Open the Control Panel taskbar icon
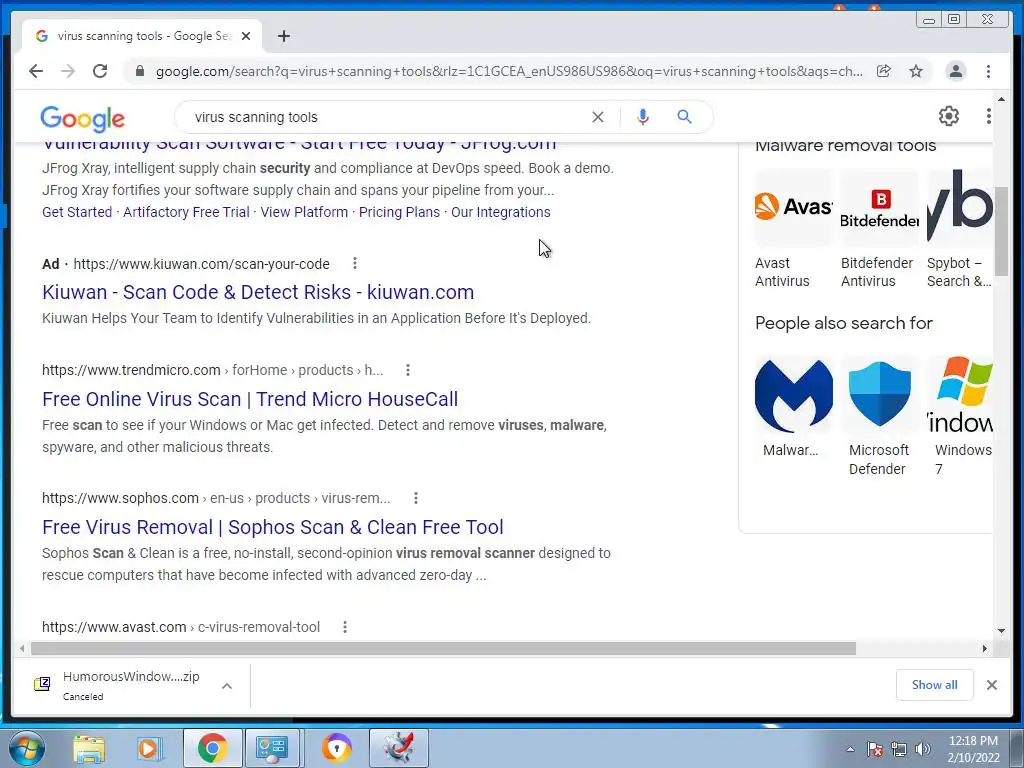 click(272, 748)
